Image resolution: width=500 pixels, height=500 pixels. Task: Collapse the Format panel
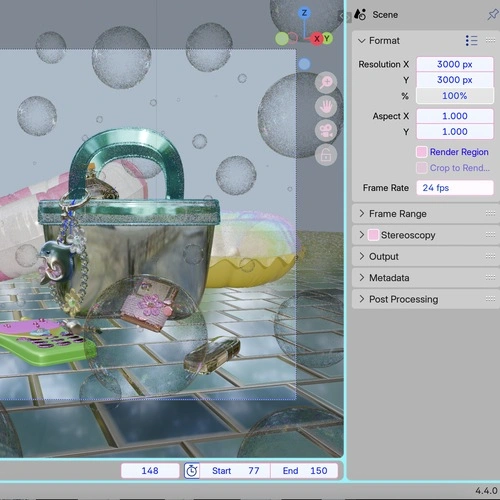pos(362,41)
